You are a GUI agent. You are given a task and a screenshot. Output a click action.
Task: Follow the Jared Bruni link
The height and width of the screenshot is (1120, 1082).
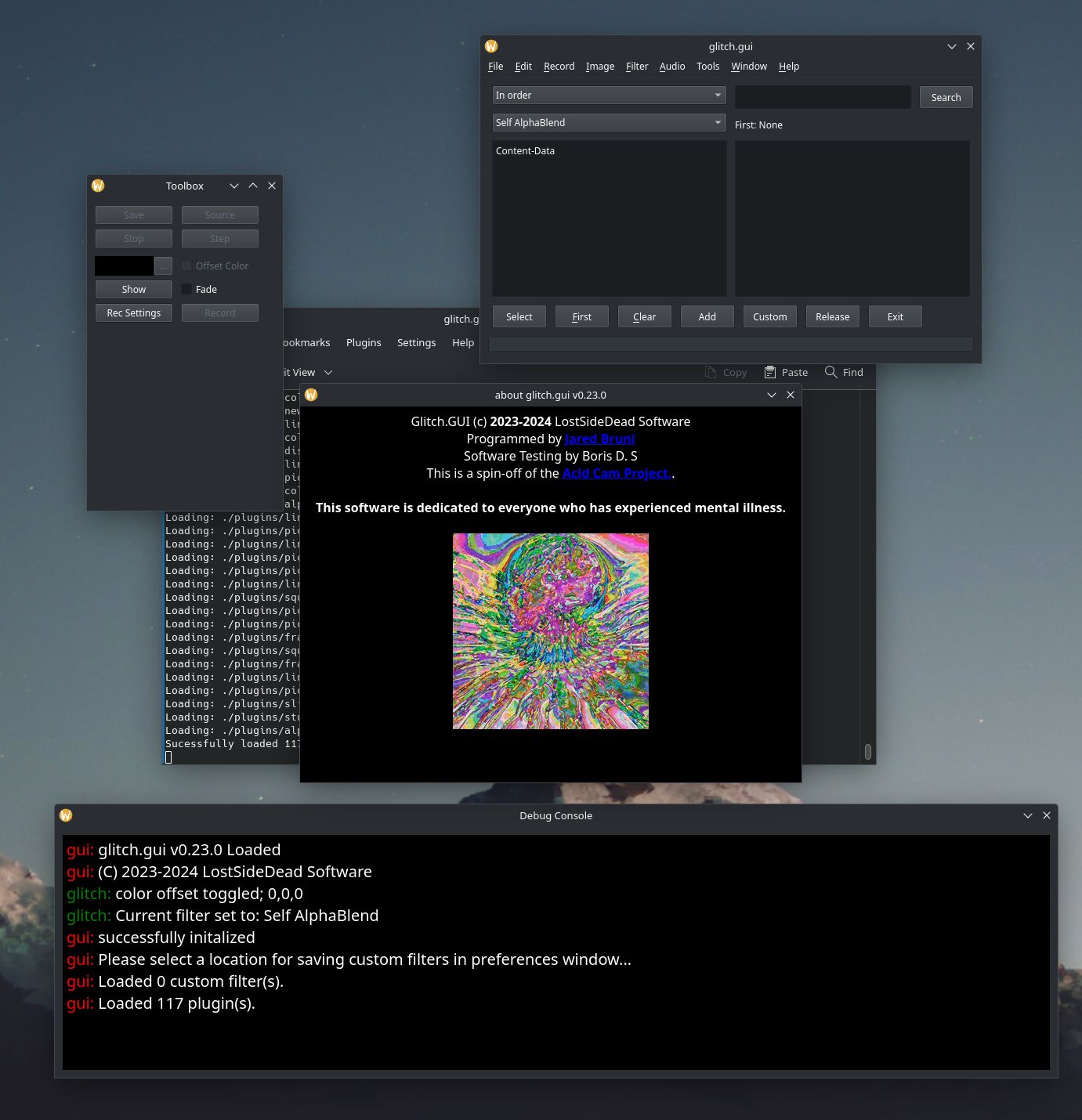pos(599,439)
